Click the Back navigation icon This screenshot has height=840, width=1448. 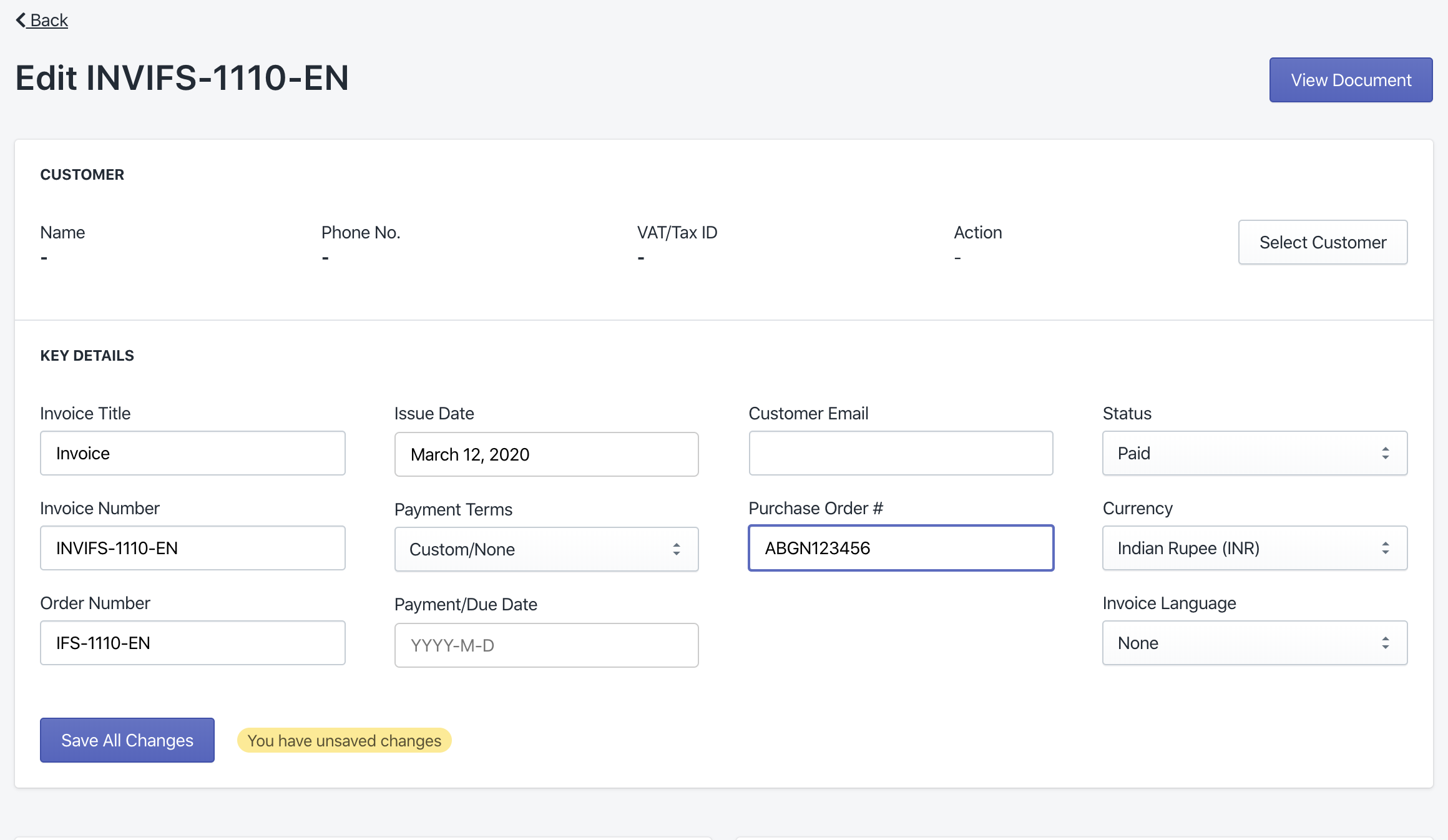coord(19,19)
